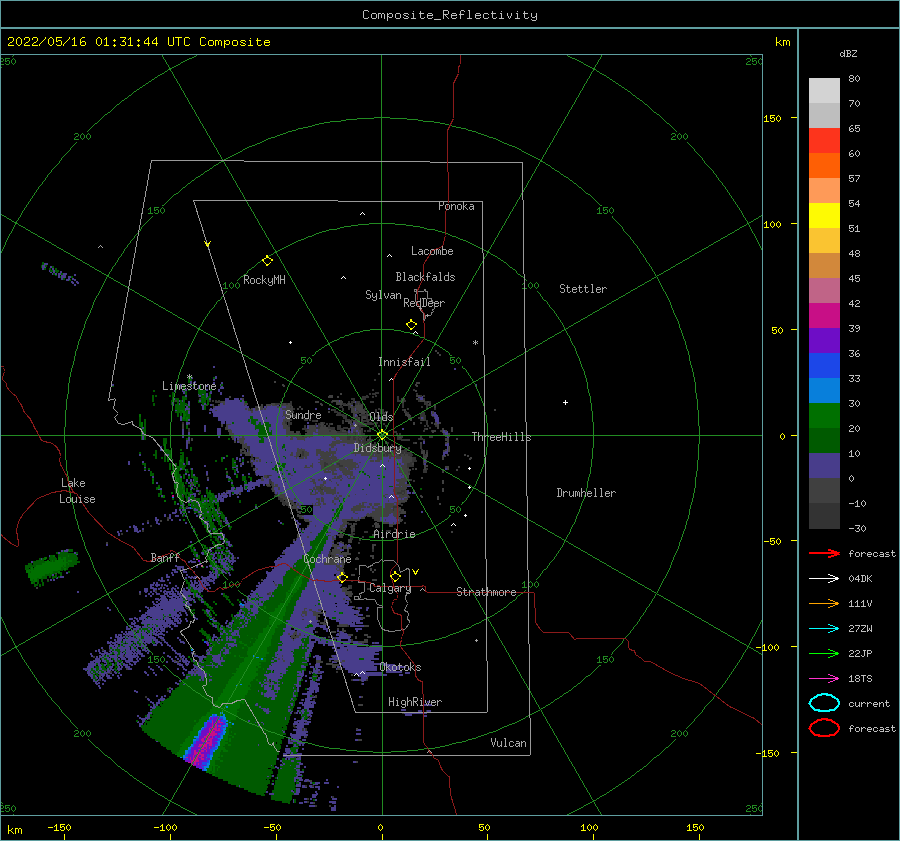
Task: Click the Lacombe label
Action: (432, 251)
